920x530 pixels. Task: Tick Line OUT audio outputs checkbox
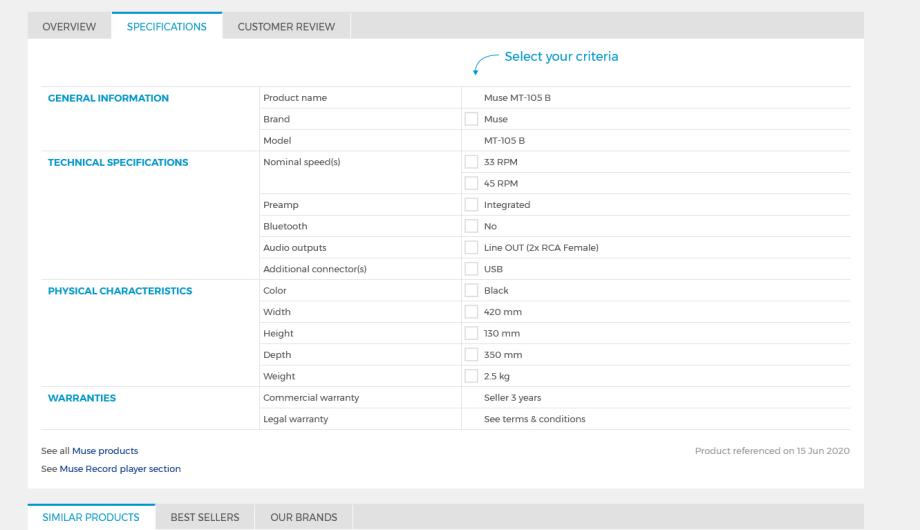472,248
